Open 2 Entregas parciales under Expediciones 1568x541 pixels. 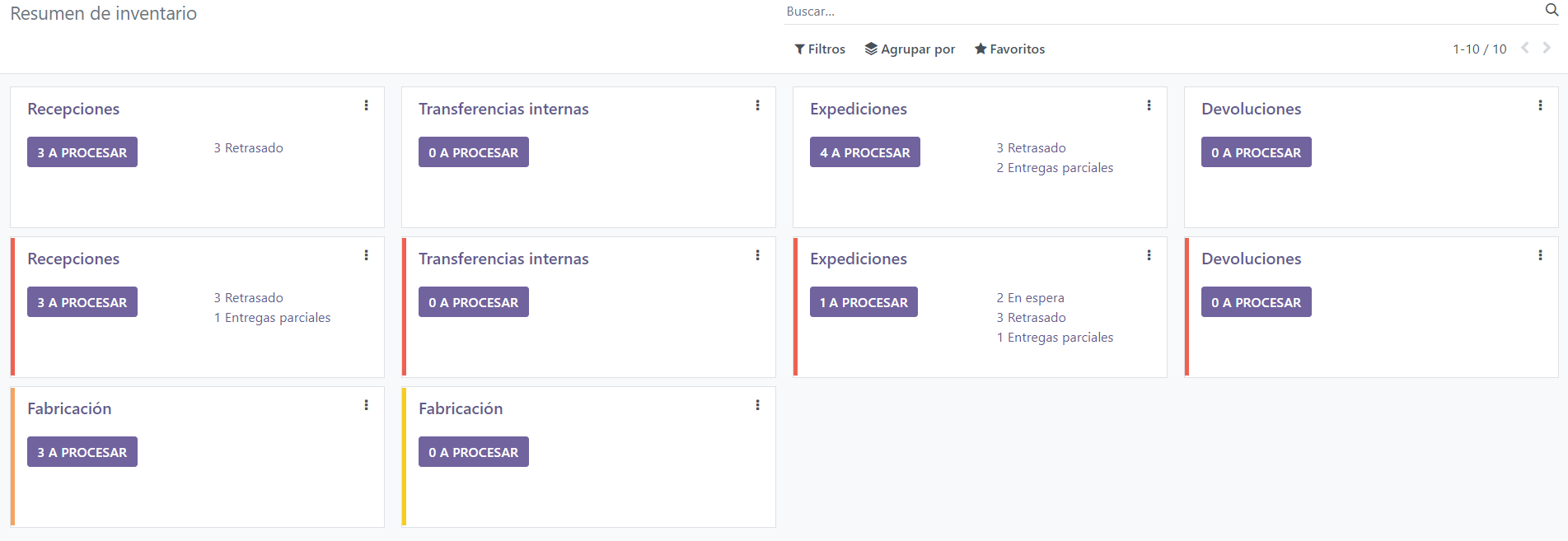click(1055, 167)
